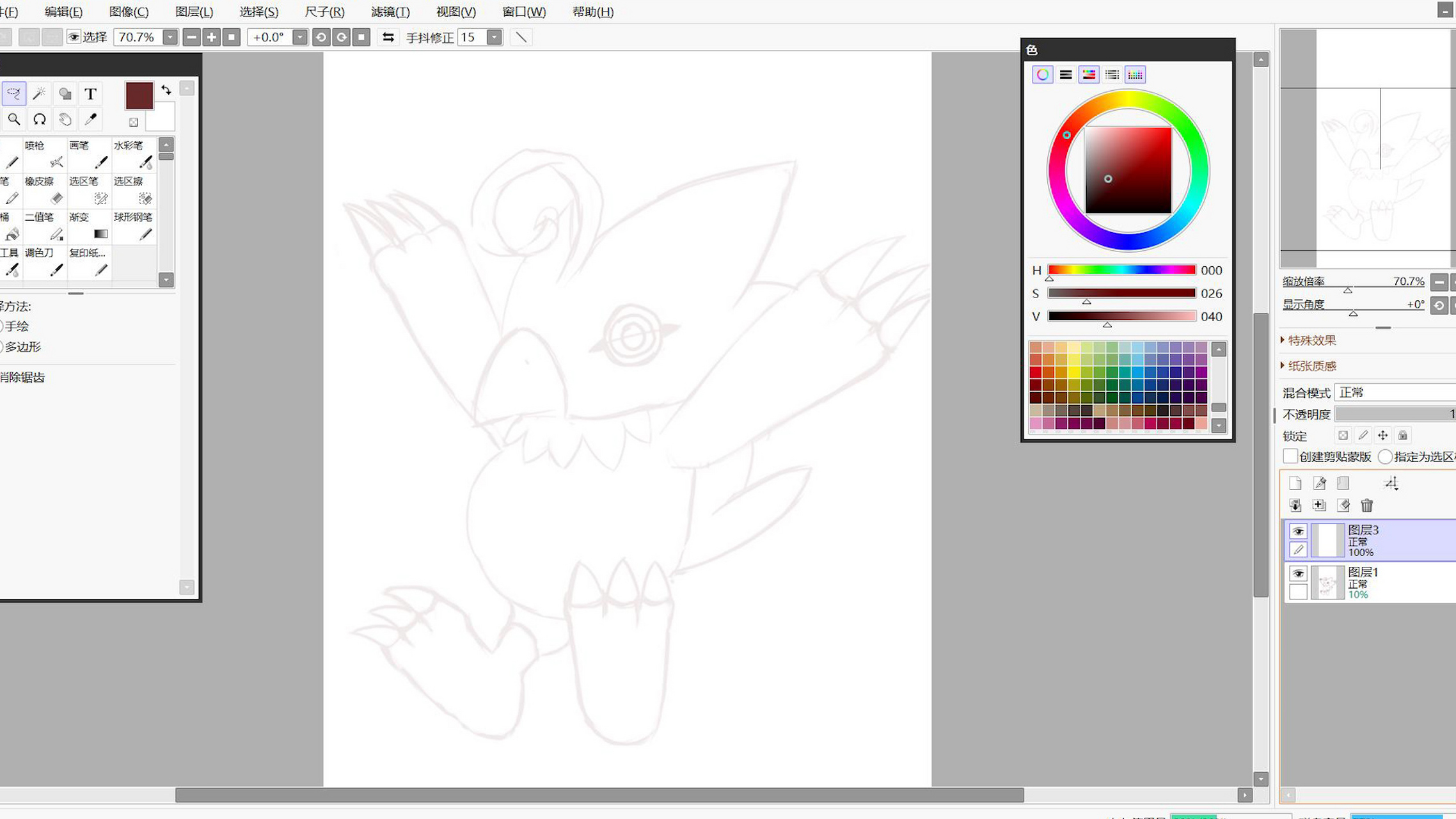
Task: Select the text tool
Action: point(90,94)
